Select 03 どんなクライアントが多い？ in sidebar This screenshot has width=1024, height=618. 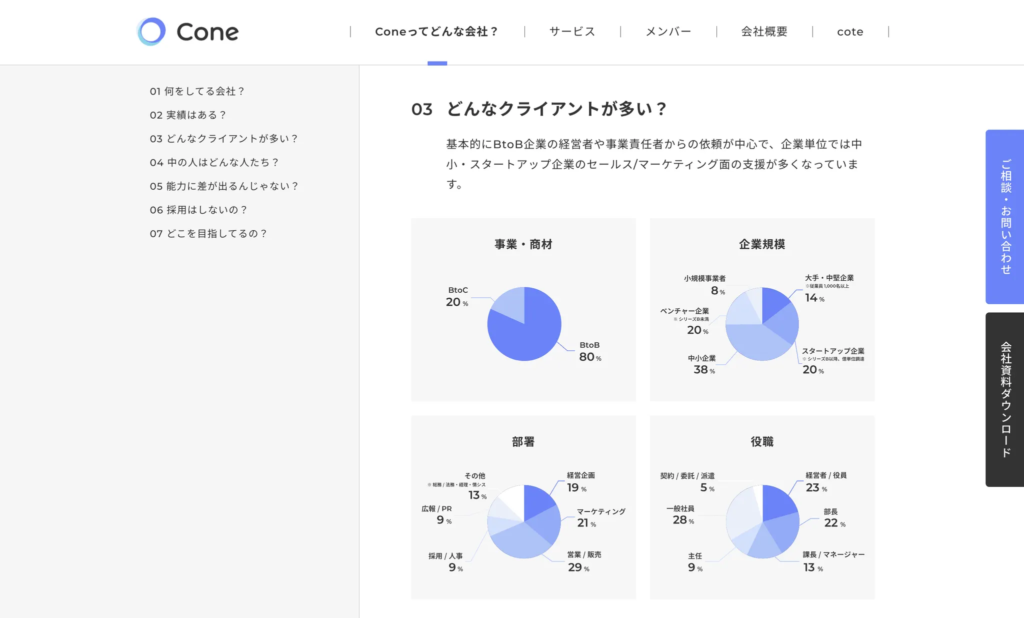click(x=224, y=139)
